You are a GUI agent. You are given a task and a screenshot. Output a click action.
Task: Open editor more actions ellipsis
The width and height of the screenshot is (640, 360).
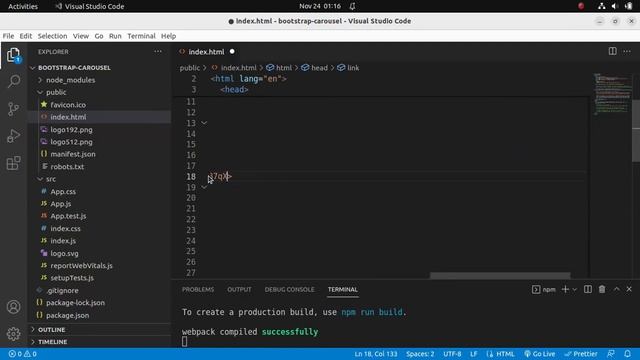tap(627, 51)
